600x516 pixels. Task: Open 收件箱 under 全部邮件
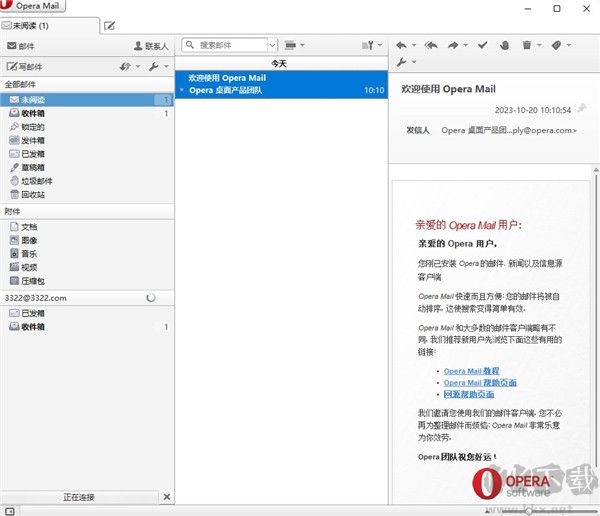click(x=87, y=113)
